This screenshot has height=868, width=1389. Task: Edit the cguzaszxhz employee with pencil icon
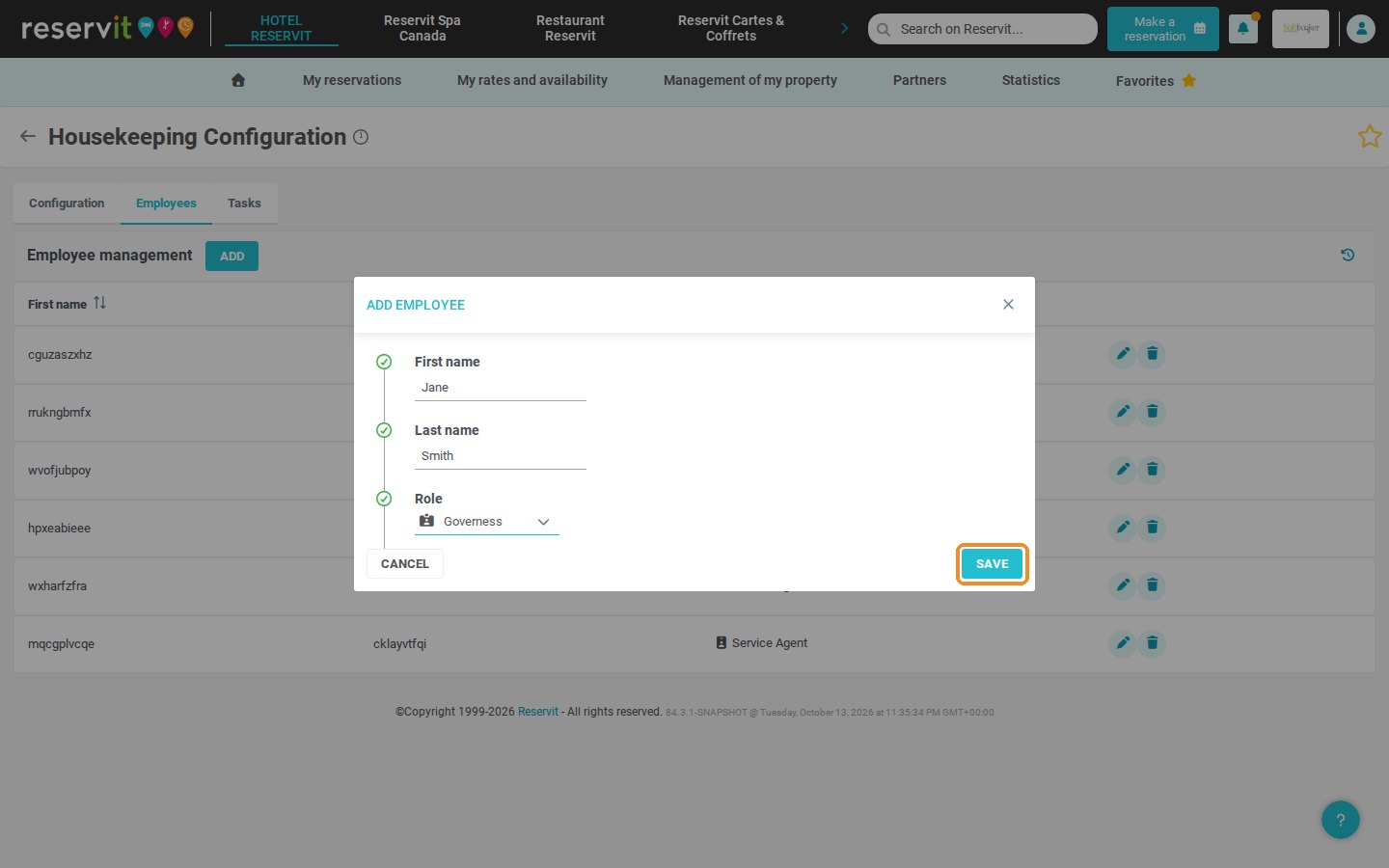[x=1123, y=354]
